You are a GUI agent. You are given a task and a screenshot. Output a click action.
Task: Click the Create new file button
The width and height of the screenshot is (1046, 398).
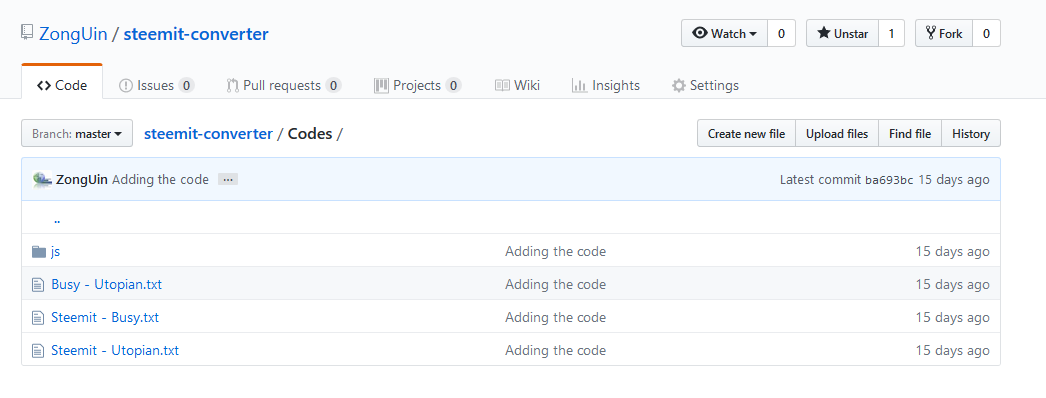(x=746, y=133)
